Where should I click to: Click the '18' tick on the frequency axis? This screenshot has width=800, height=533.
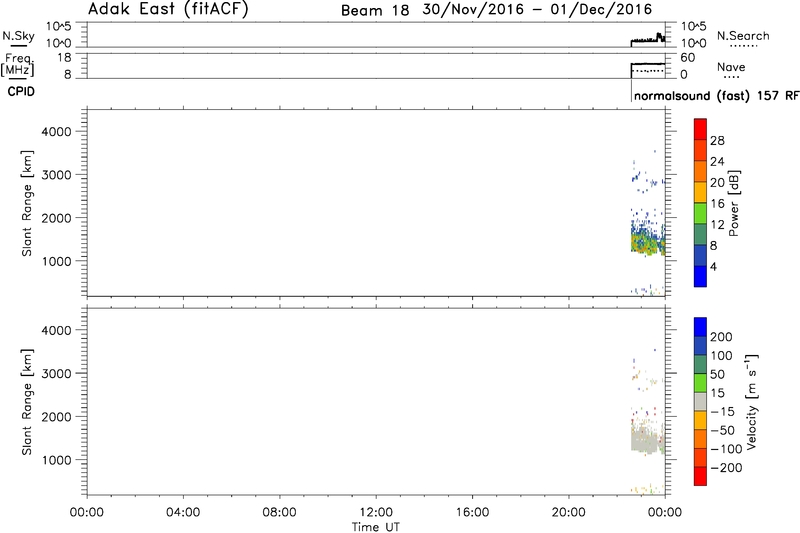tap(65, 58)
